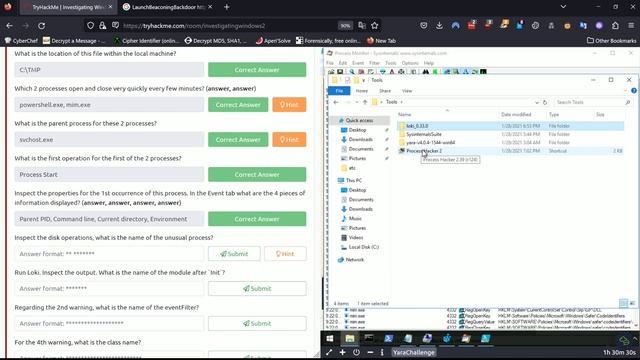Click Process Monitor magnifier capture icon
The width and height of the screenshot is (640, 360).
click(351, 72)
